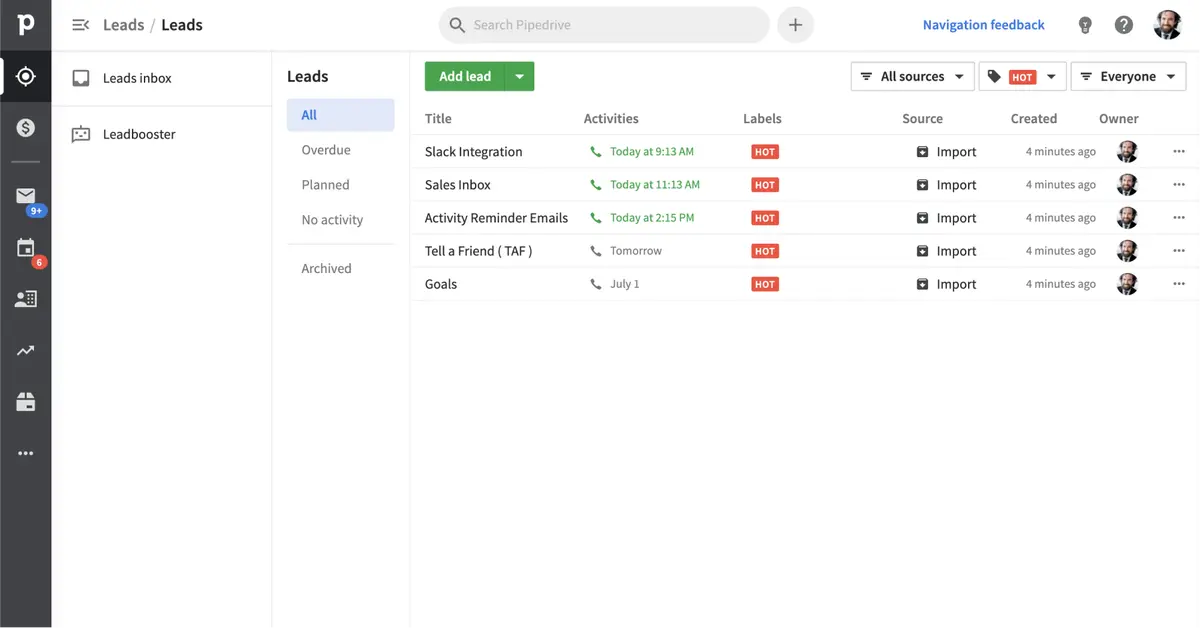The width and height of the screenshot is (1200, 628).
Task: Click phone icon for Activity Reminder Emails
Action: click(596, 218)
